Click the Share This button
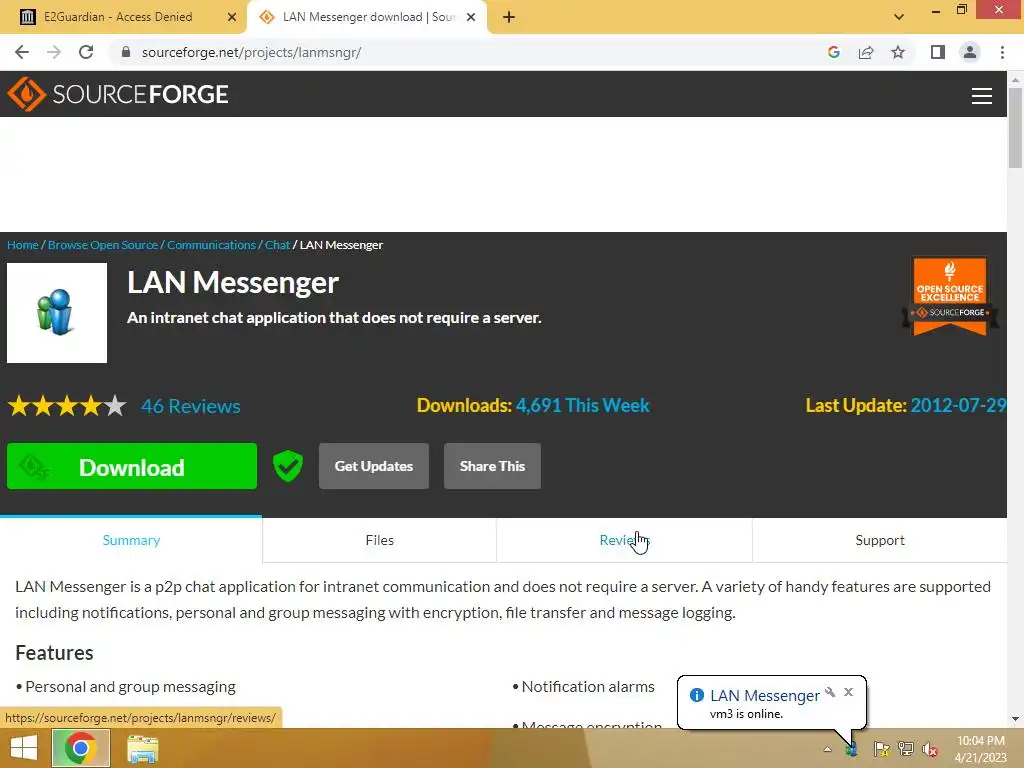The image size is (1024, 768). coord(492,466)
